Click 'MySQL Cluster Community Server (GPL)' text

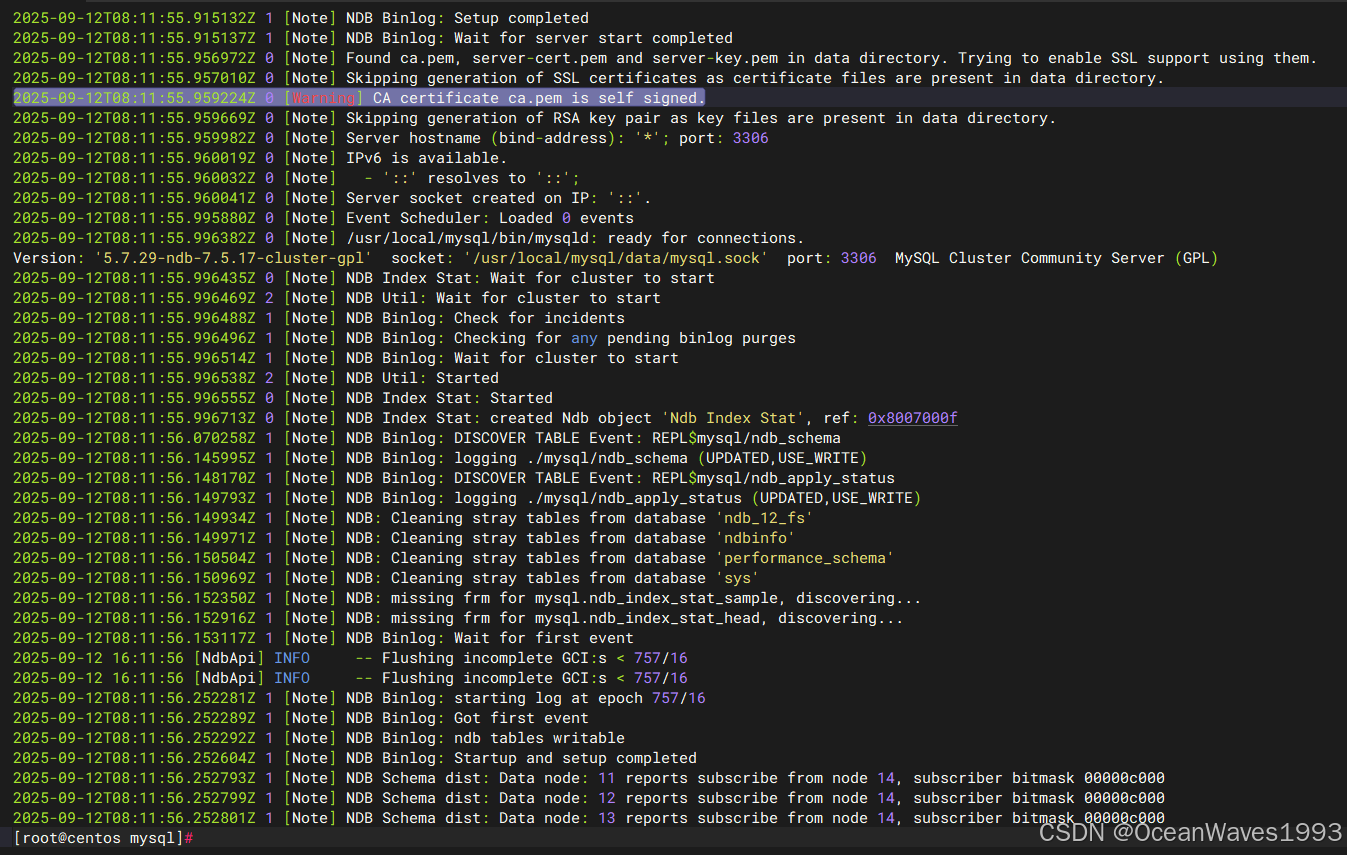tap(1057, 258)
